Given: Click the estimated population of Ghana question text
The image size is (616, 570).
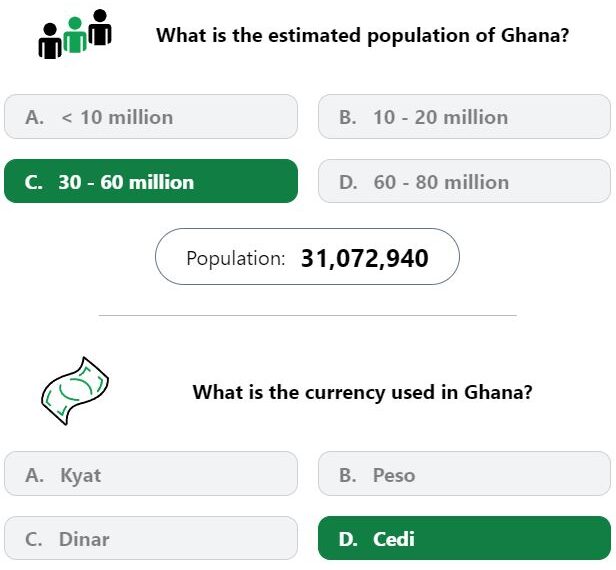Looking at the screenshot, I should 363,35.
